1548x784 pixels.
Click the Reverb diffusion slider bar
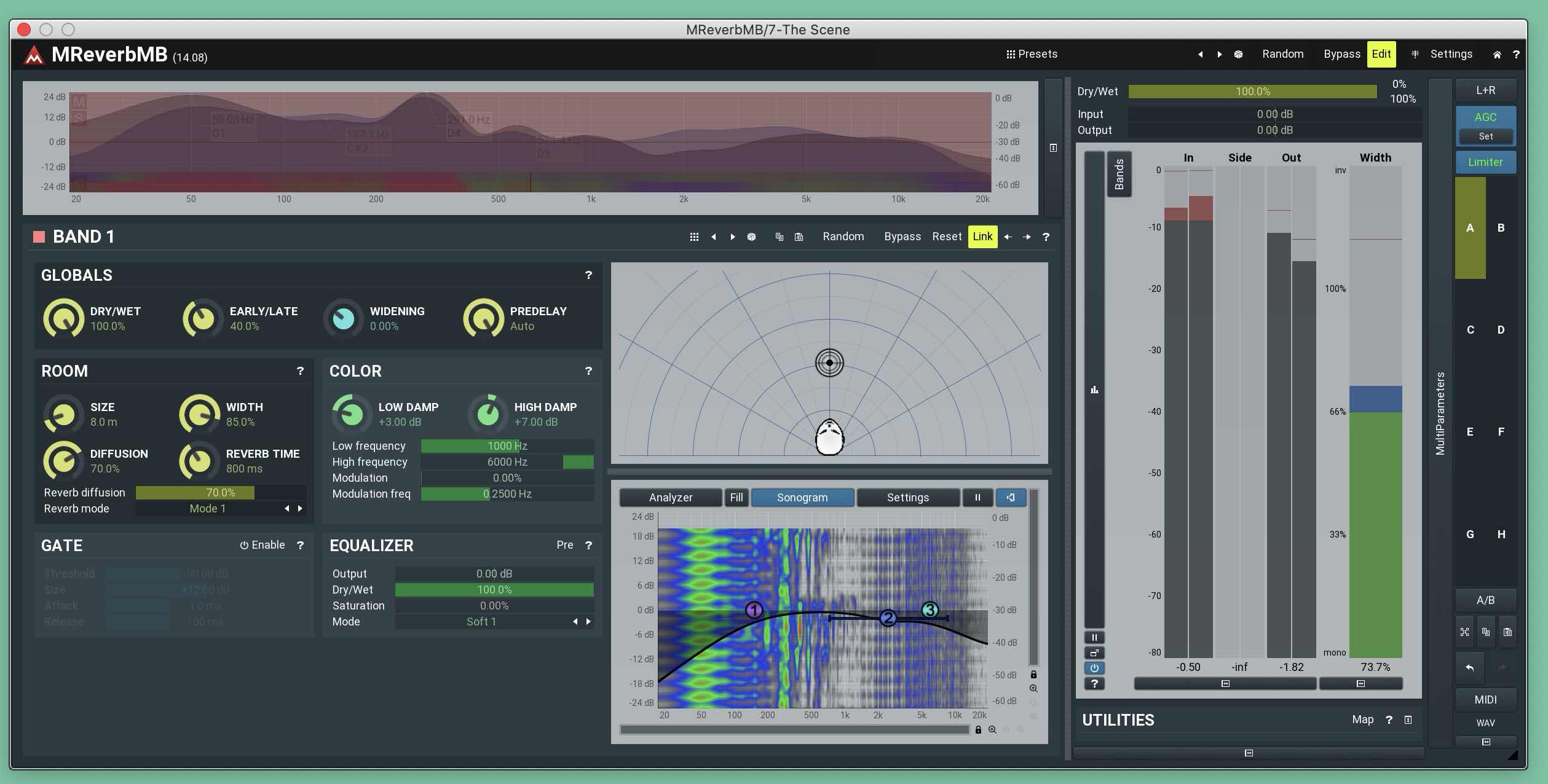point(220,493)
